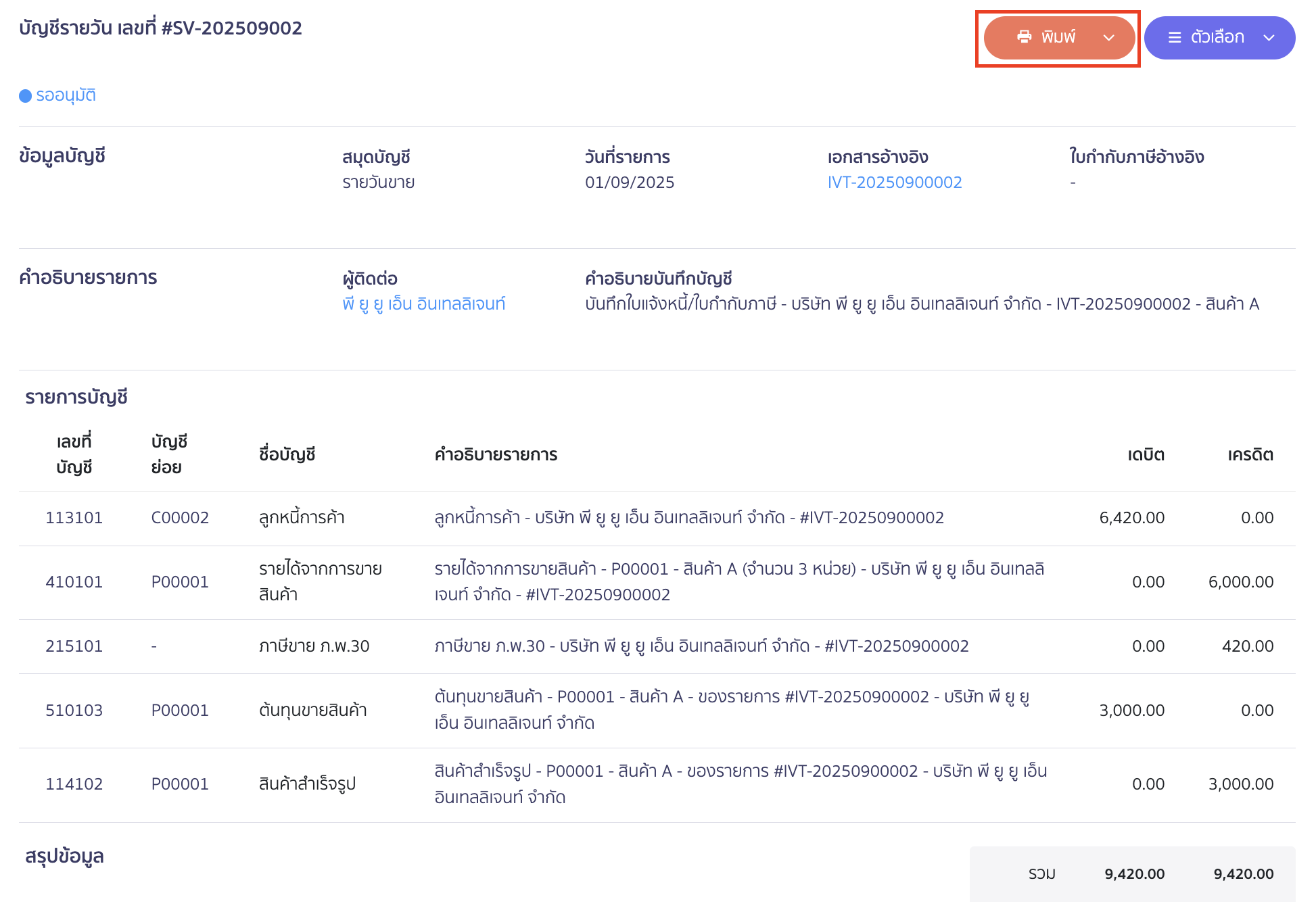Select account number 510103 cell
1316x914 pixels.
tap(74, 711)
